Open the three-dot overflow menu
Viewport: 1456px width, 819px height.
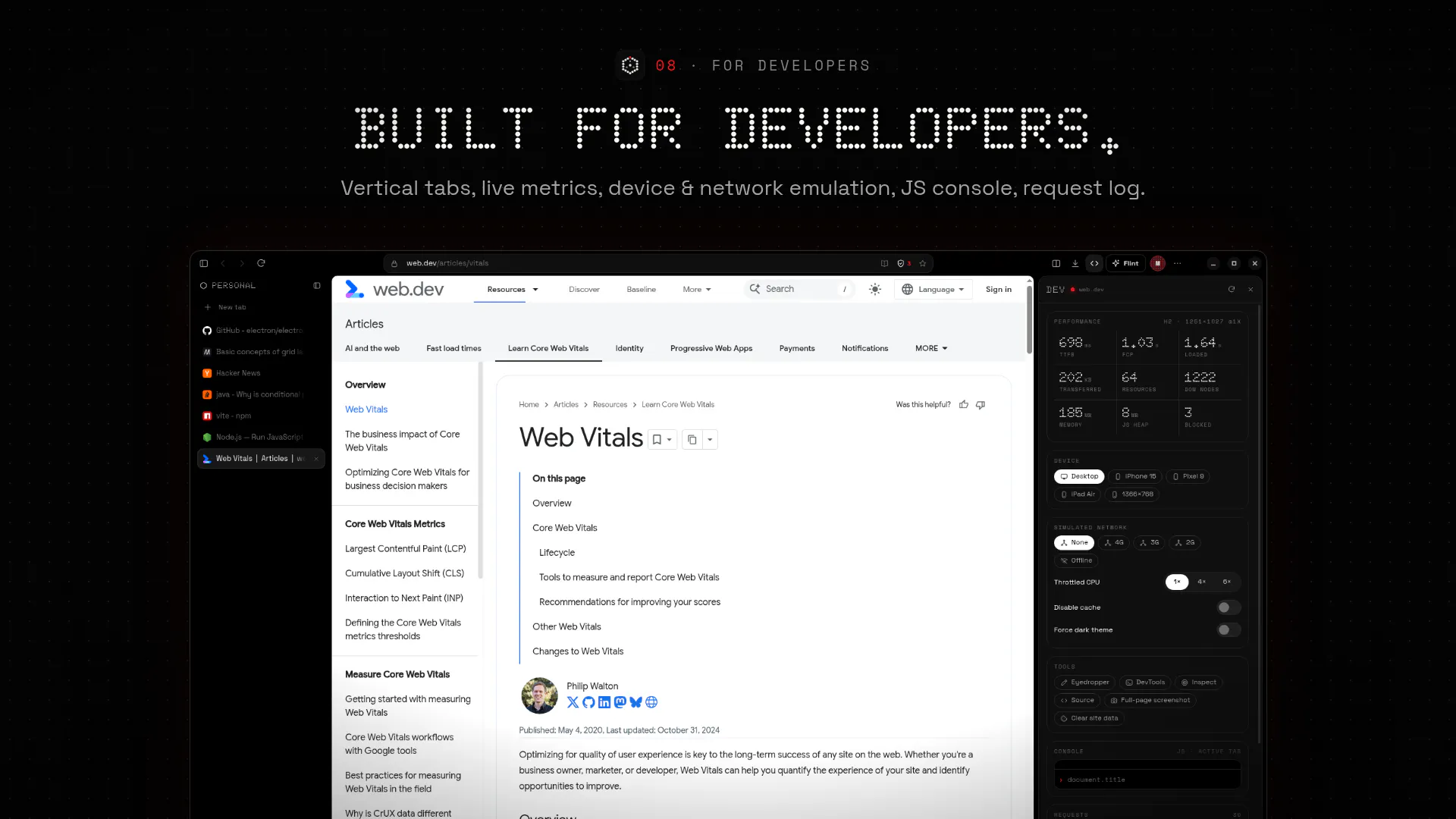click(x=1177, y=263)
